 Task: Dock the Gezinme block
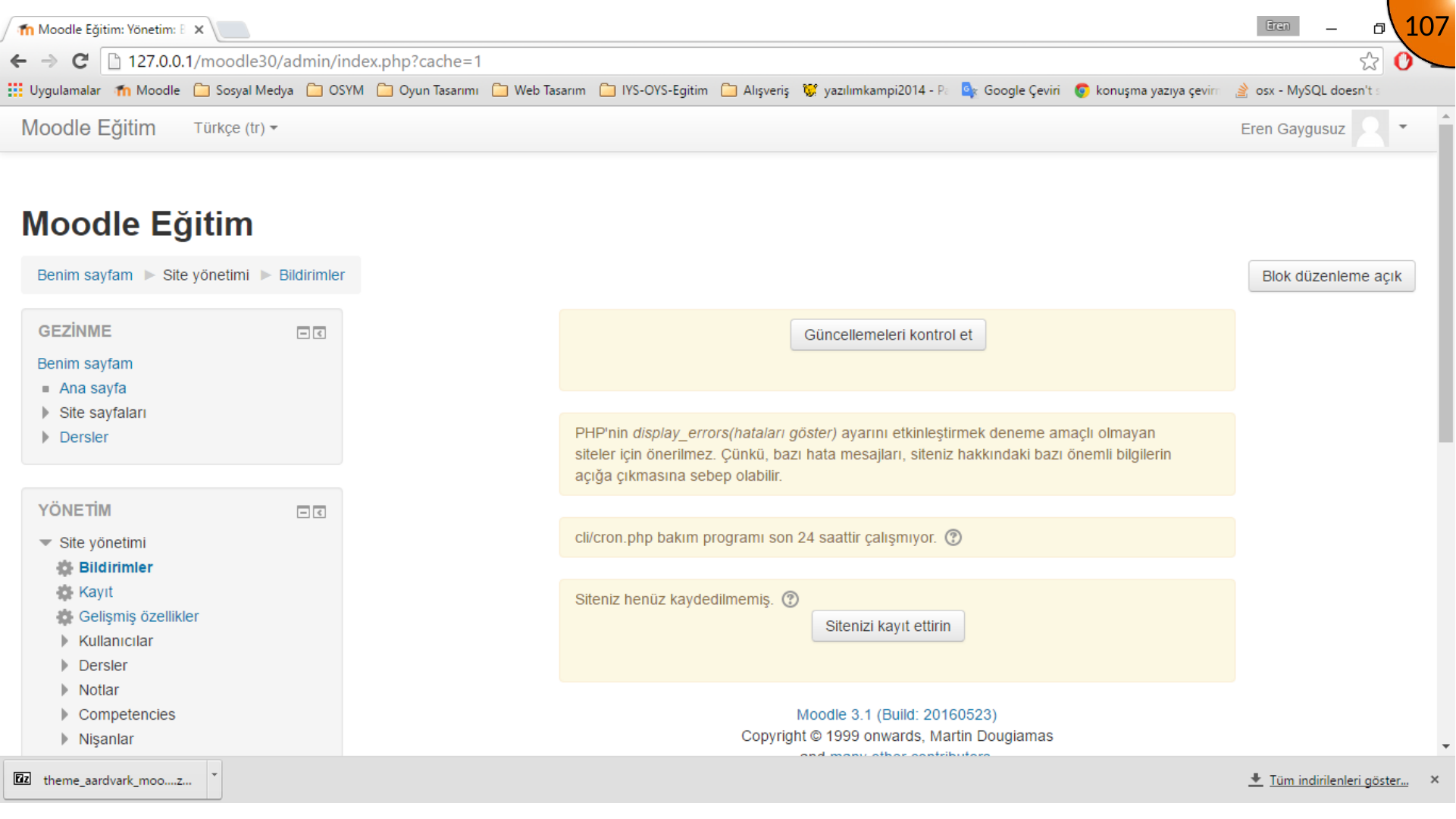(320, 333)
